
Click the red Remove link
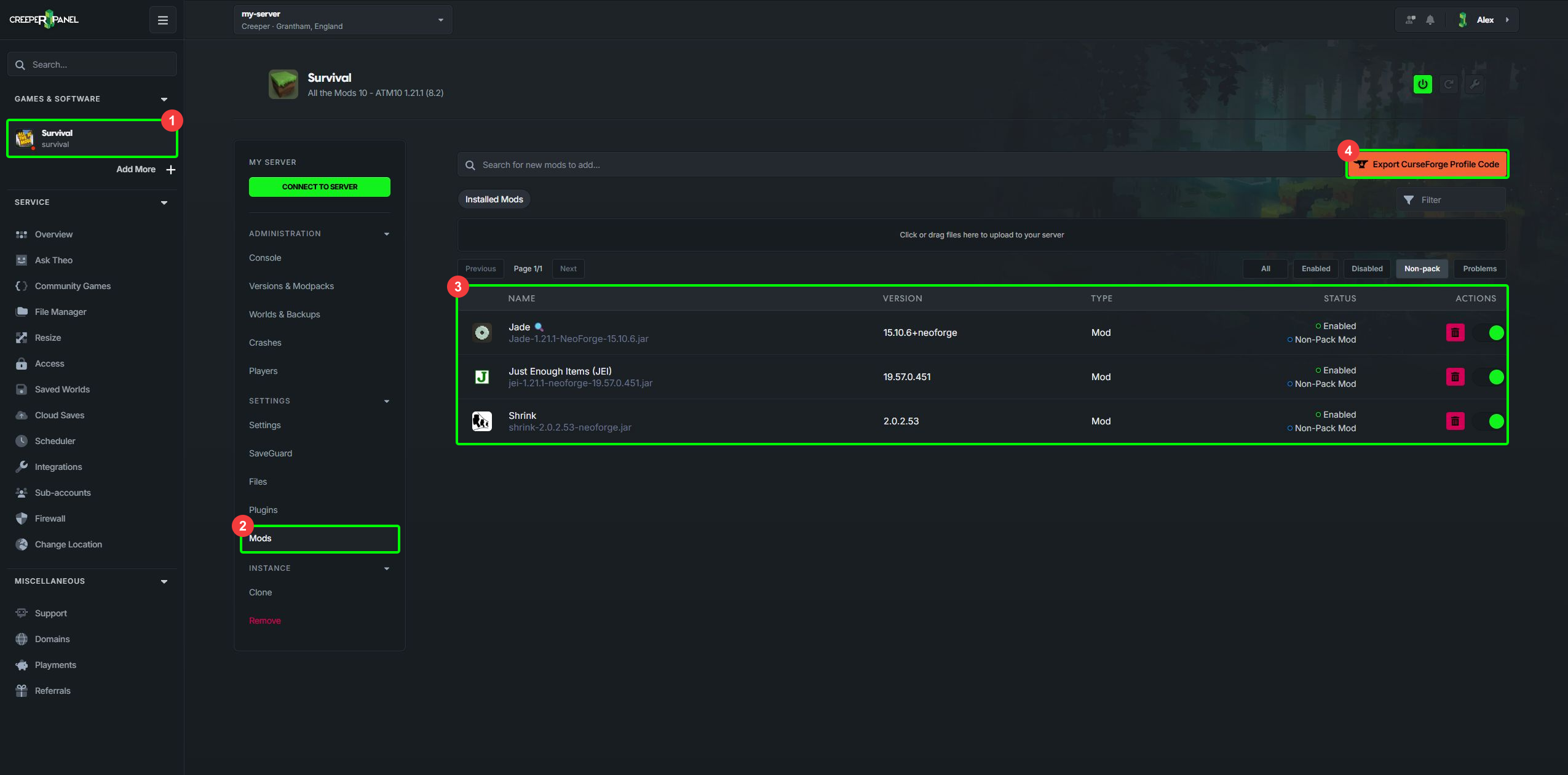[x=265, y=621]
